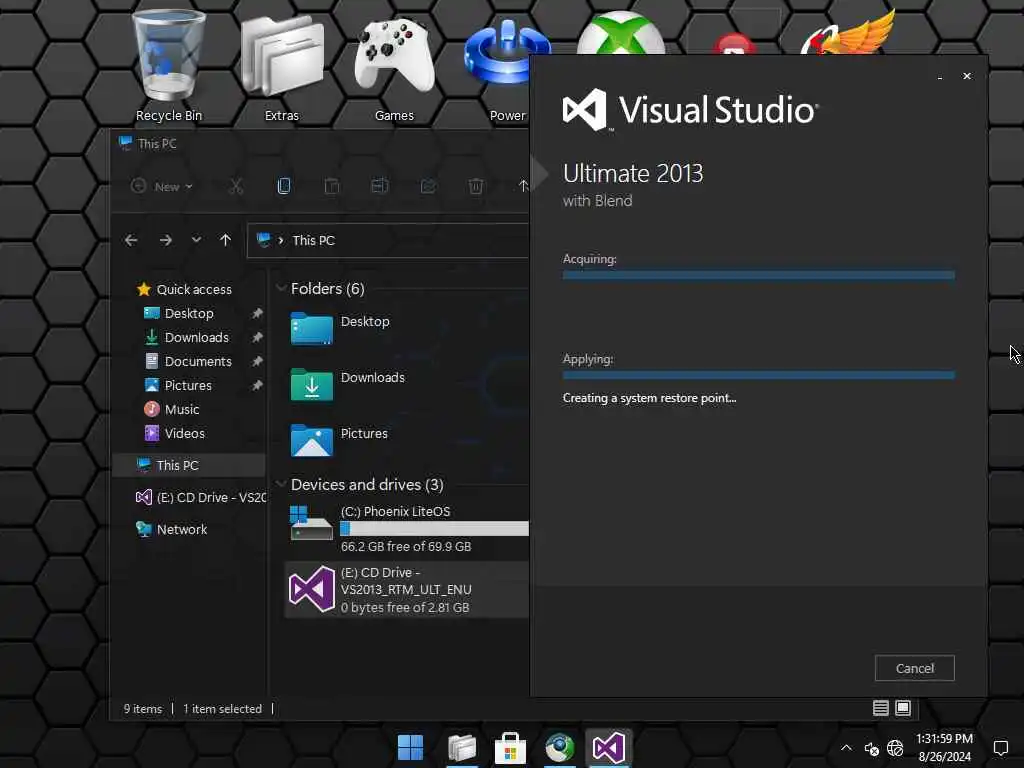Viewport: 1024px width, 768px height.
Task: Click the muted volume tray icon
Action: [871, 748]
